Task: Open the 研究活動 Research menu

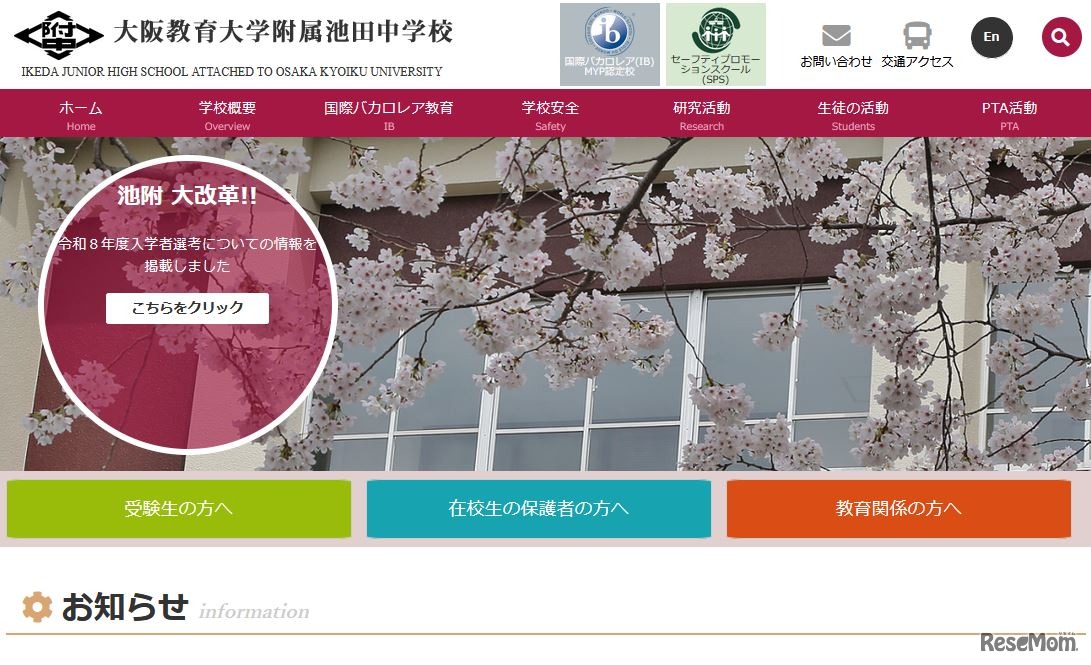Action: point(701,114)
